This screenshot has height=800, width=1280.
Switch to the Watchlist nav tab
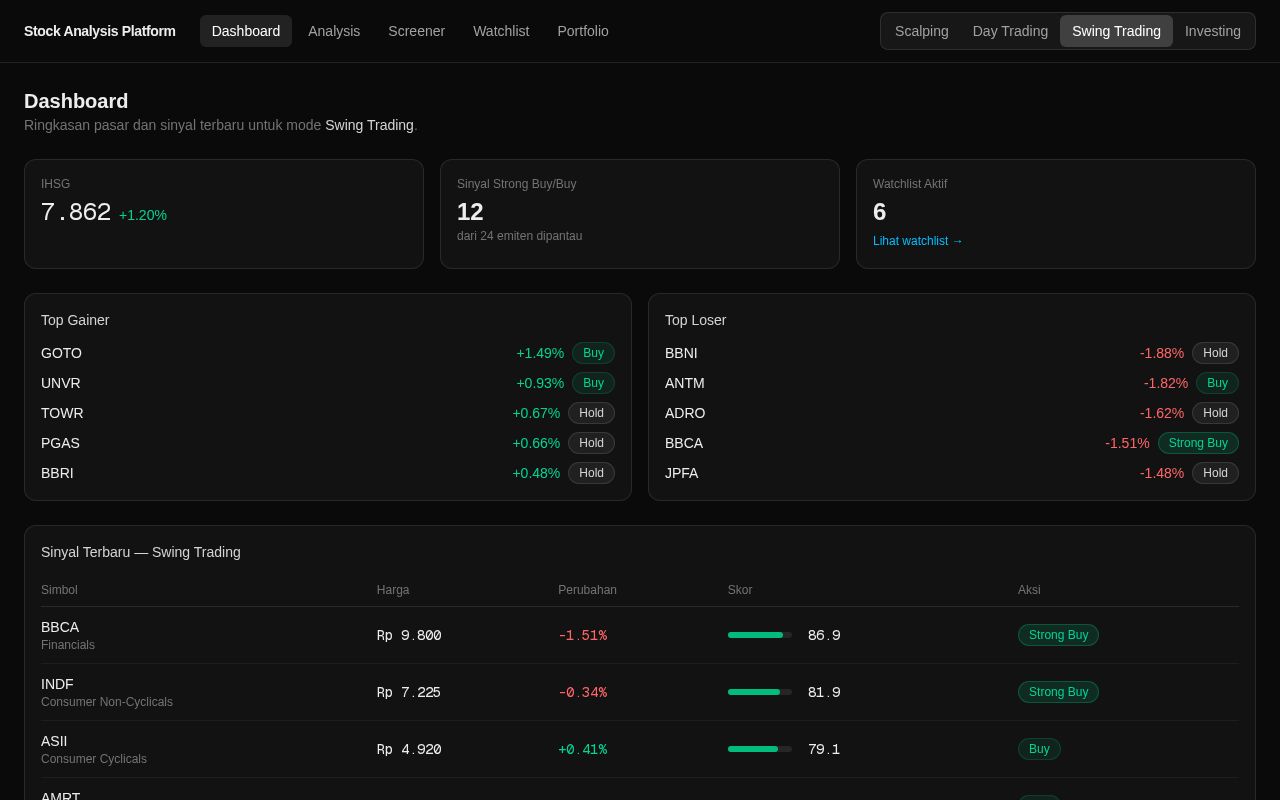coord(501,31)
